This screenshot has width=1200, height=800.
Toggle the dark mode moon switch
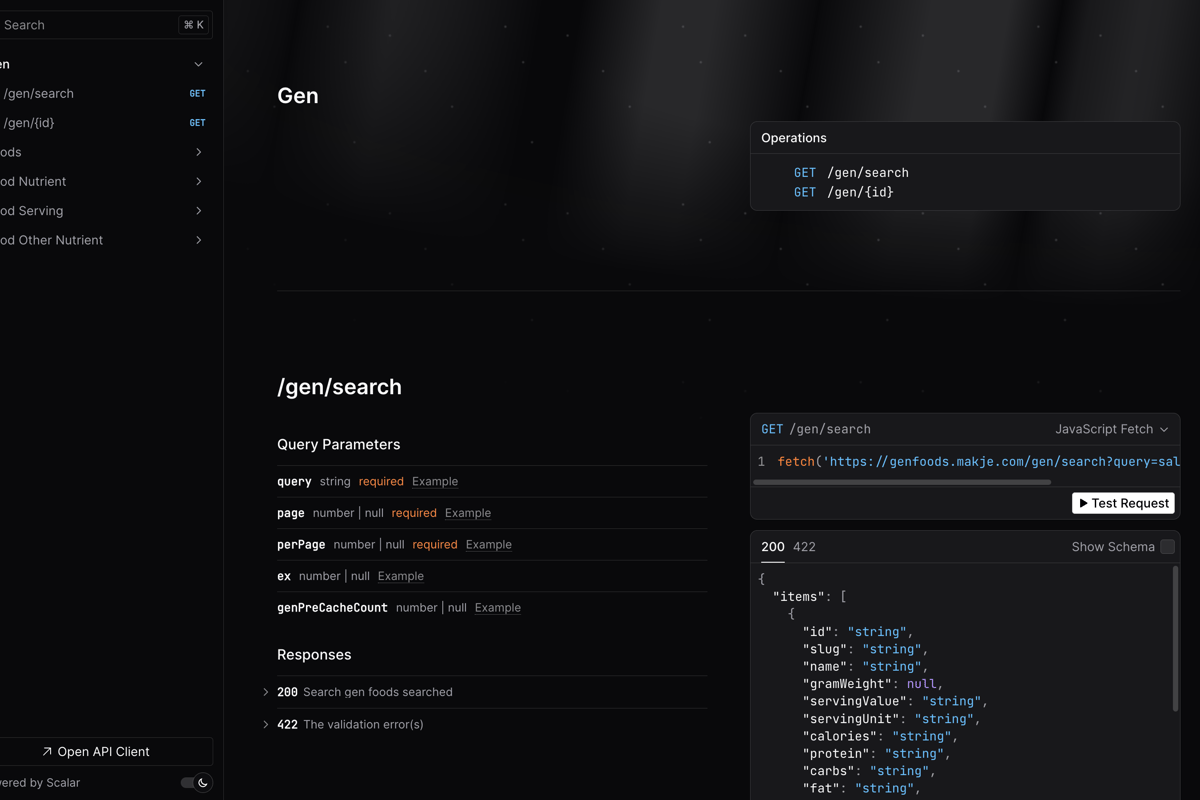click(x=196, y=783)
